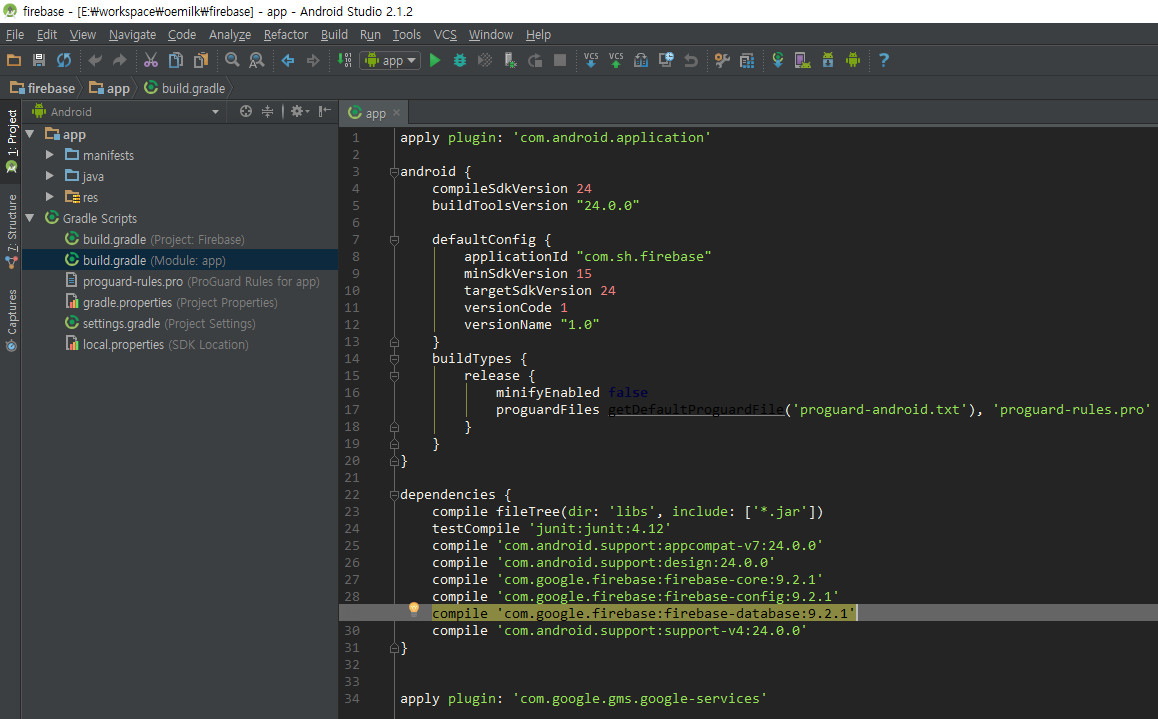Viewport: 1158px width, 719px height.
Task: Click the Undo arrow in toolbar
Action: (95, 61)
